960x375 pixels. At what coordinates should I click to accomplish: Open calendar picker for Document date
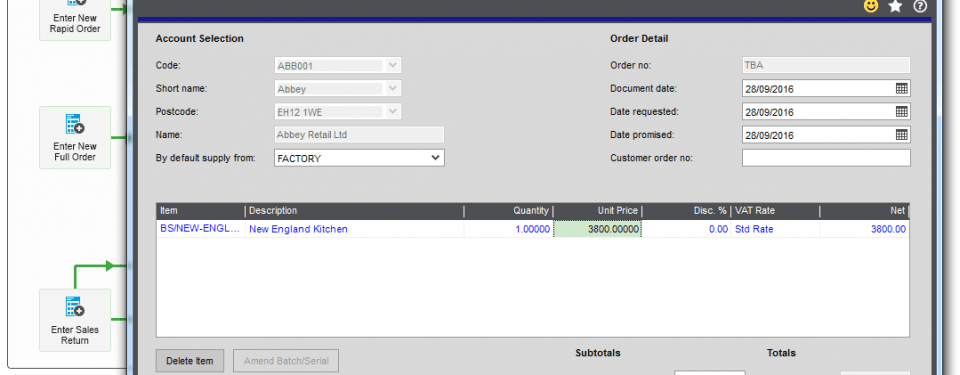(901, 89)
